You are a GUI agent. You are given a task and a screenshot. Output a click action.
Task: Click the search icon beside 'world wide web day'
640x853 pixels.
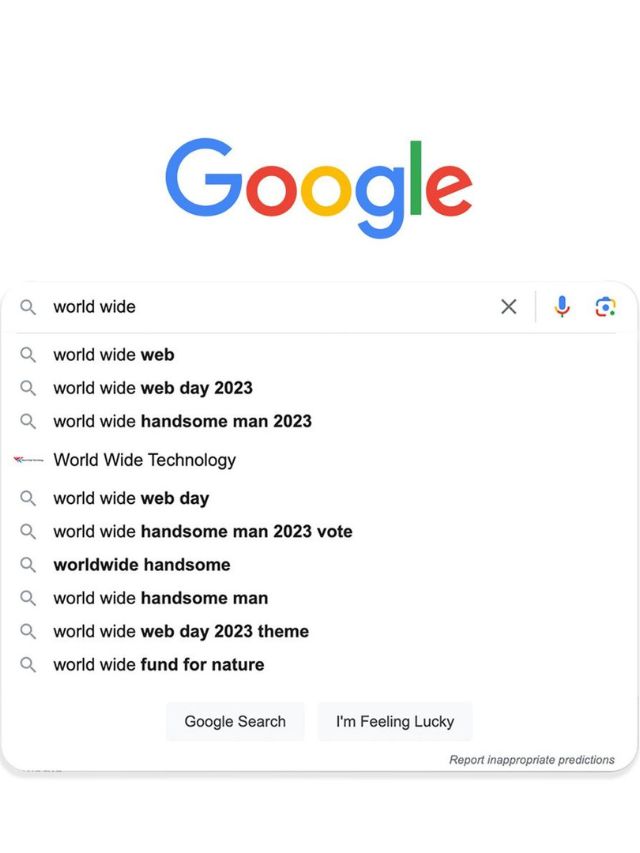tap(29, 498)
